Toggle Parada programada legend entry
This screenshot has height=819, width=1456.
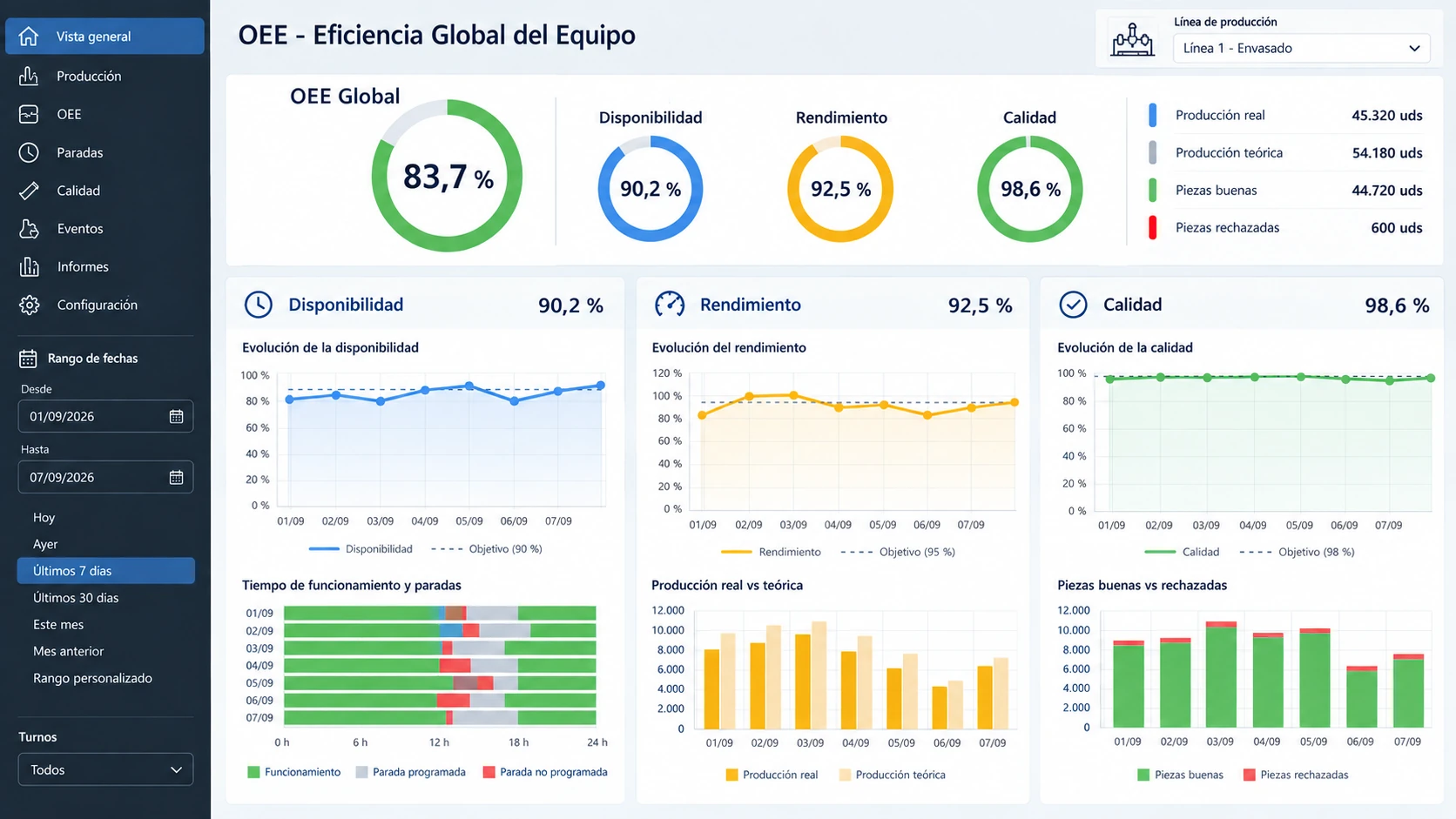[411, 772]
